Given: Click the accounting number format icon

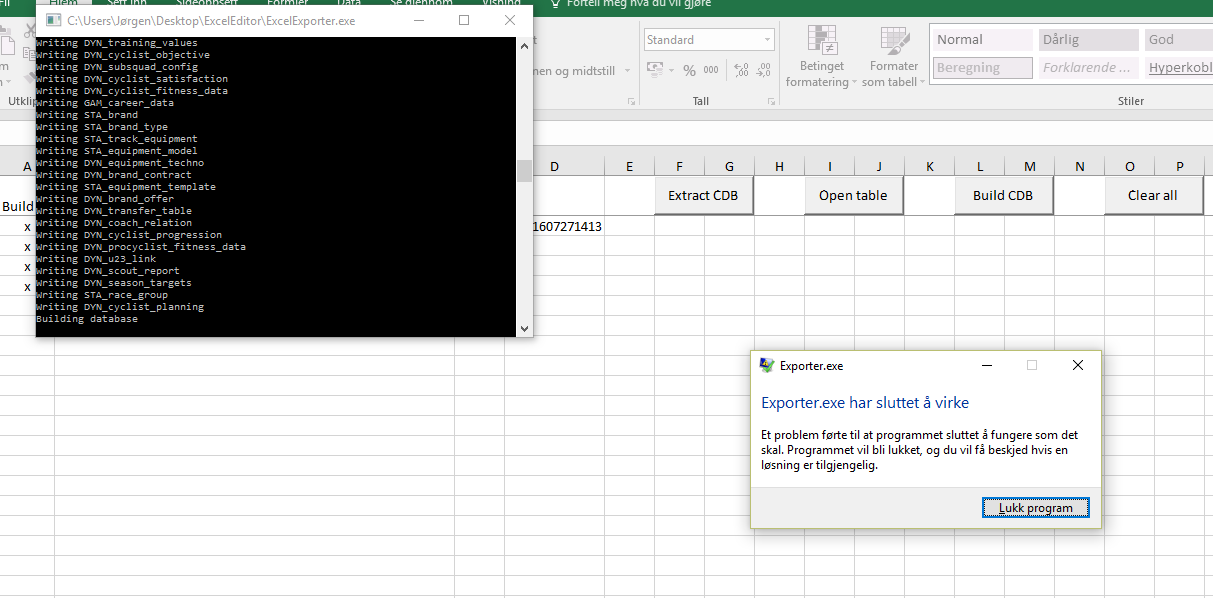Looking at the screenshot, I should click(x=656, y=70).
